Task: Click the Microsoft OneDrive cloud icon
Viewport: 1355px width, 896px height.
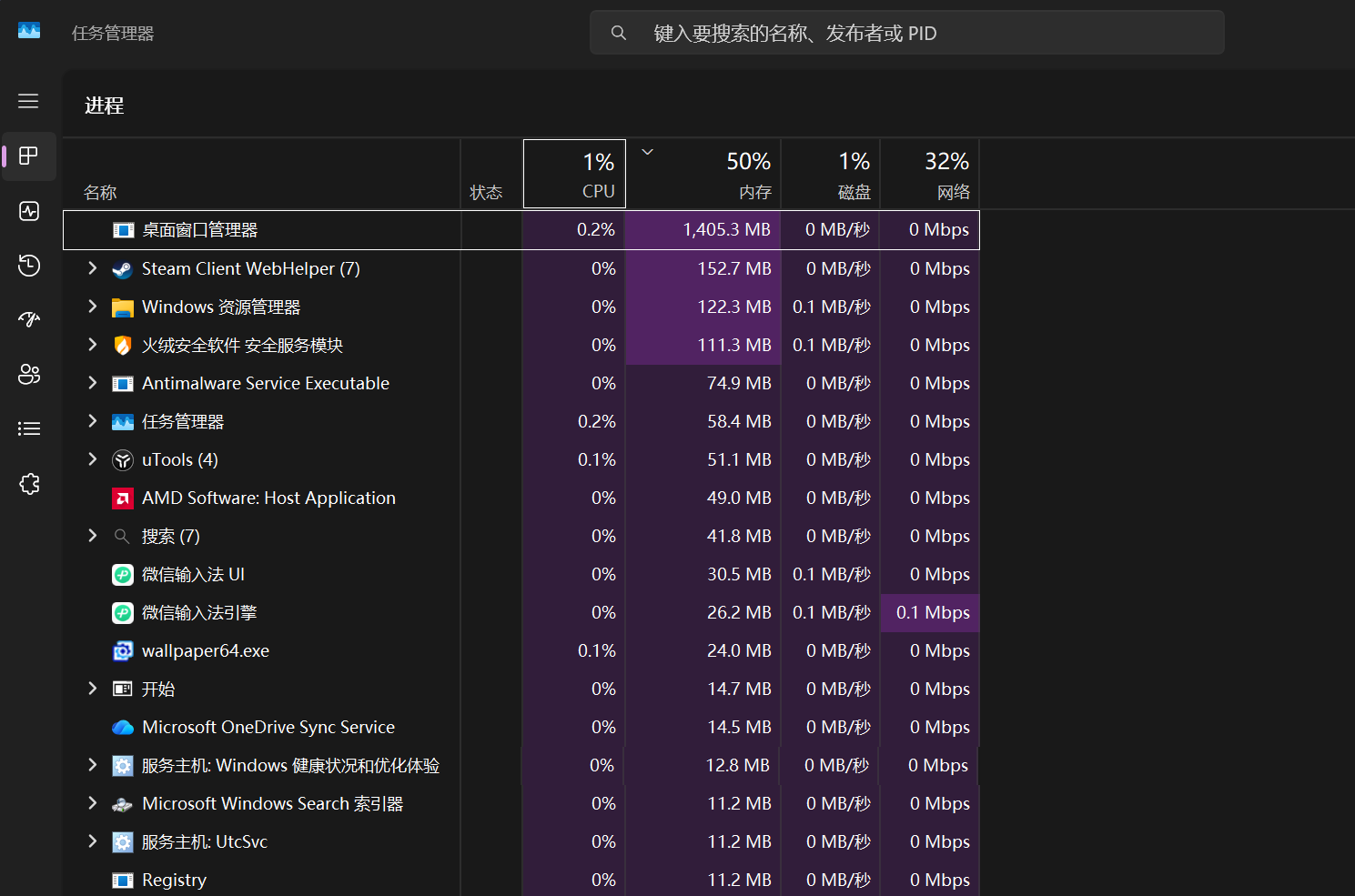Action: pos(122,728)
